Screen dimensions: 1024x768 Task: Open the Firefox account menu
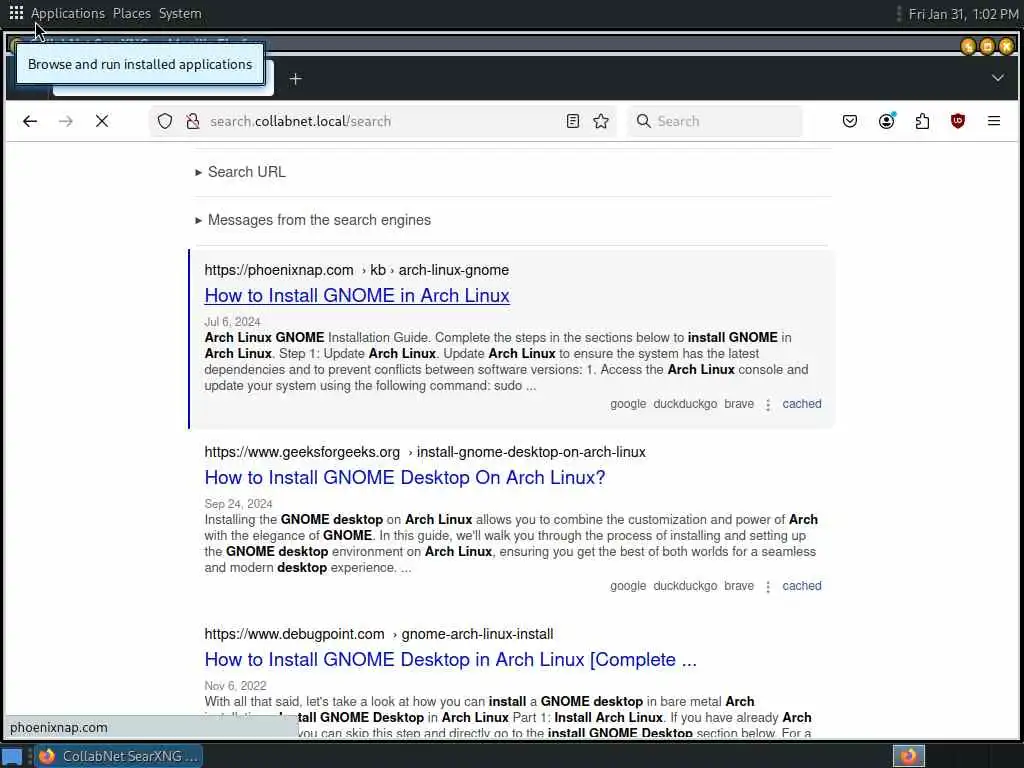pyautogui.click(x=886, y=121)
